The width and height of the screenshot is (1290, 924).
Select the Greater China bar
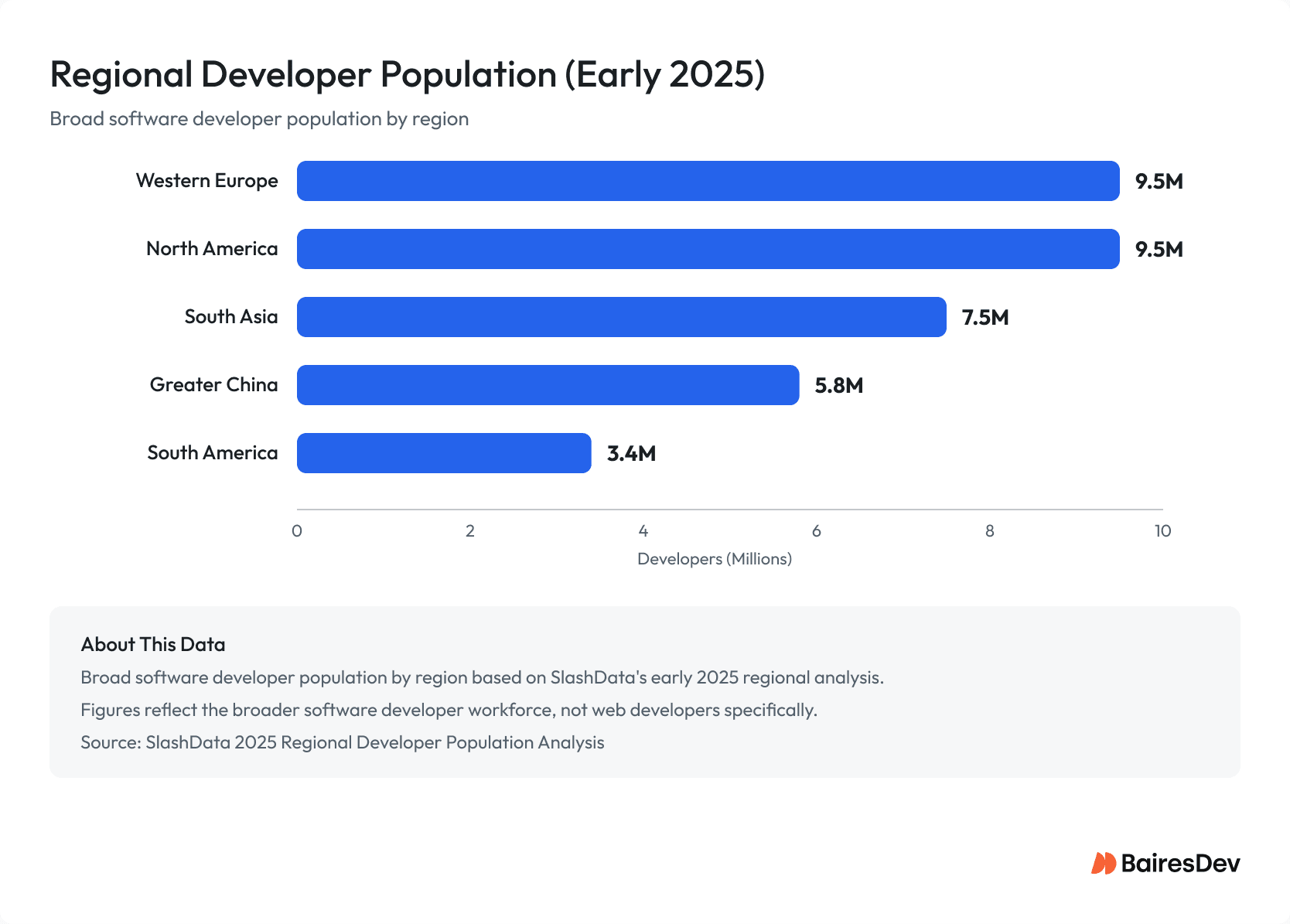click(x=548, y=385)
